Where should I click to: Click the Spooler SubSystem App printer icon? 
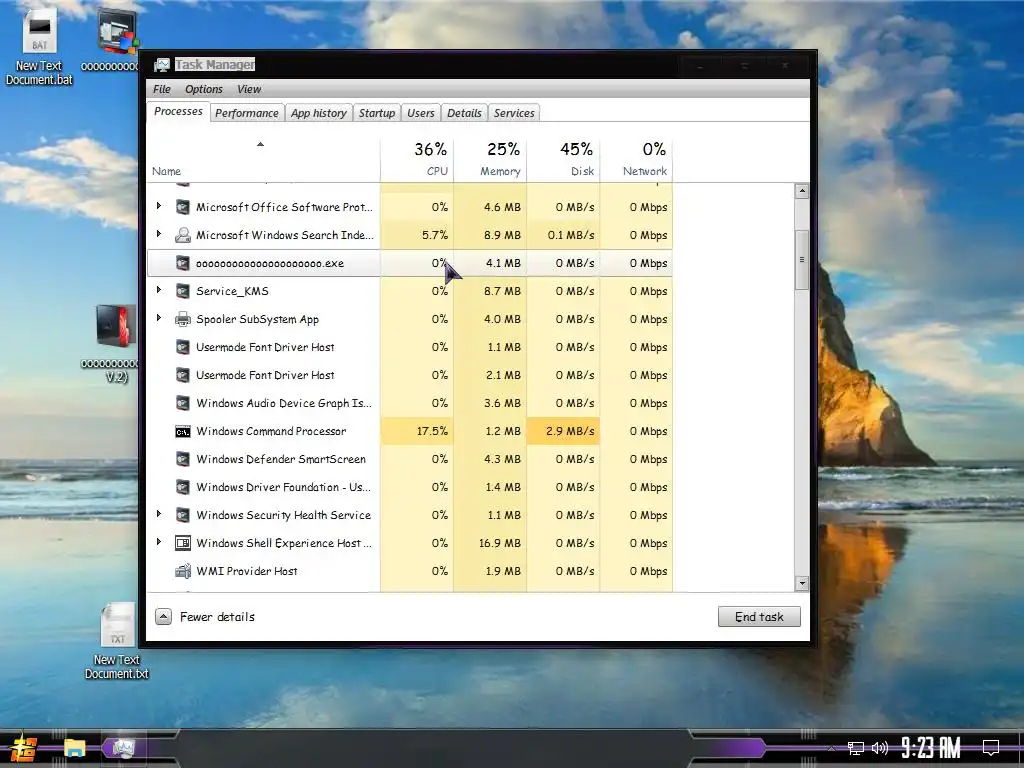tap(183, 319)
